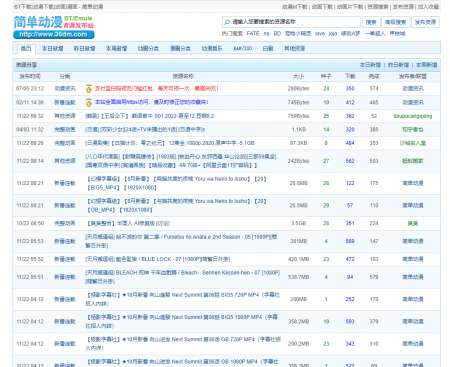
Task: Open the Fumetsu no Anata e 2nd Season entry
Action: [x=181, y=241]
